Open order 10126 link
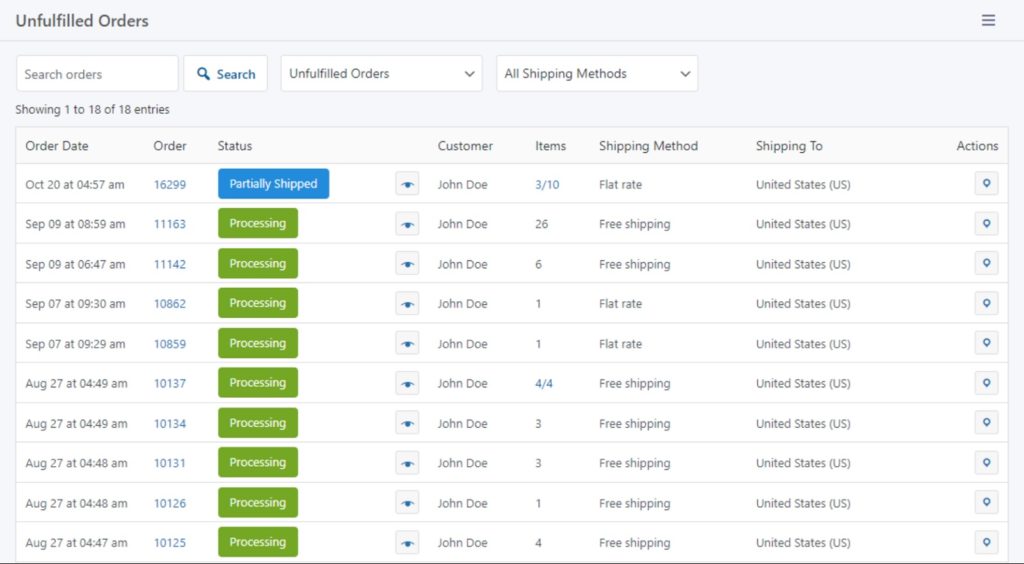The height and width of the screenshot is (564, 1024). coord(170,503)
